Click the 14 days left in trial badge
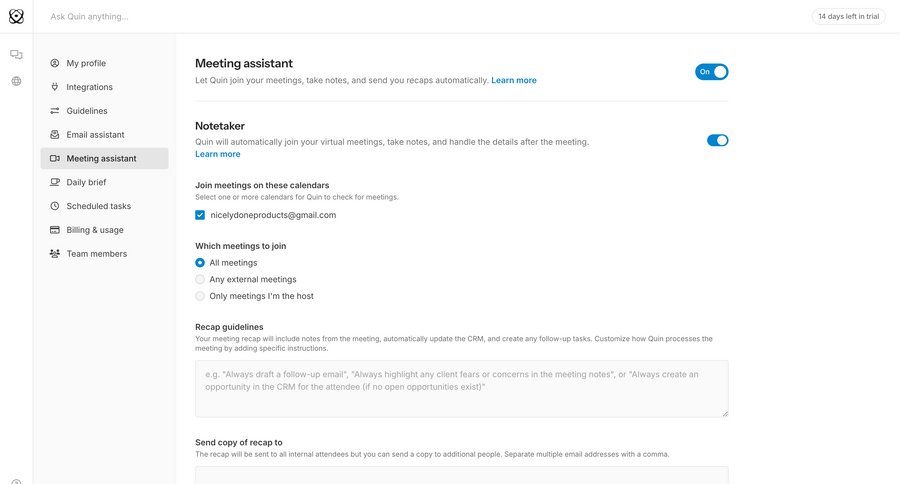The height and width of the screenshot is (484, 900). [x=848, y=16]
